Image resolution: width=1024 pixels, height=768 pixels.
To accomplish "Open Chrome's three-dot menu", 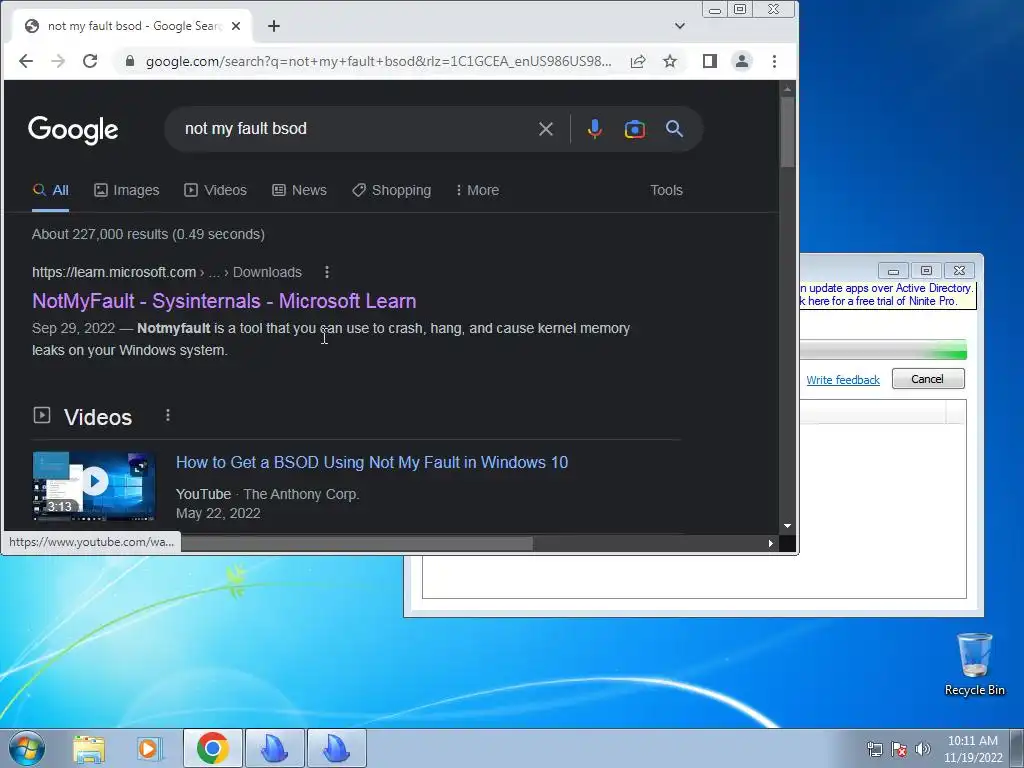I will (775, 61).
